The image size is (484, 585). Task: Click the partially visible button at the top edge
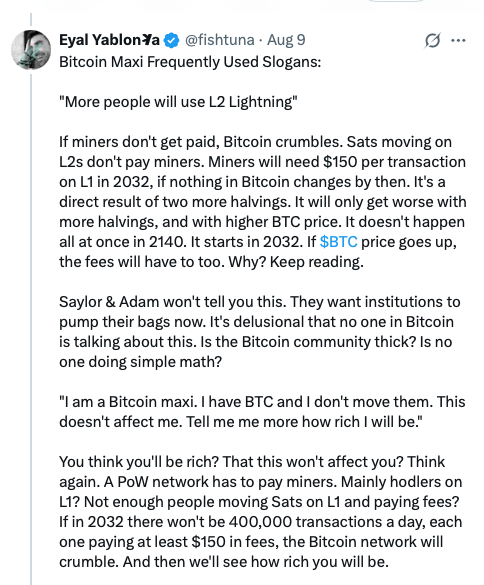[x=396, y=1]
